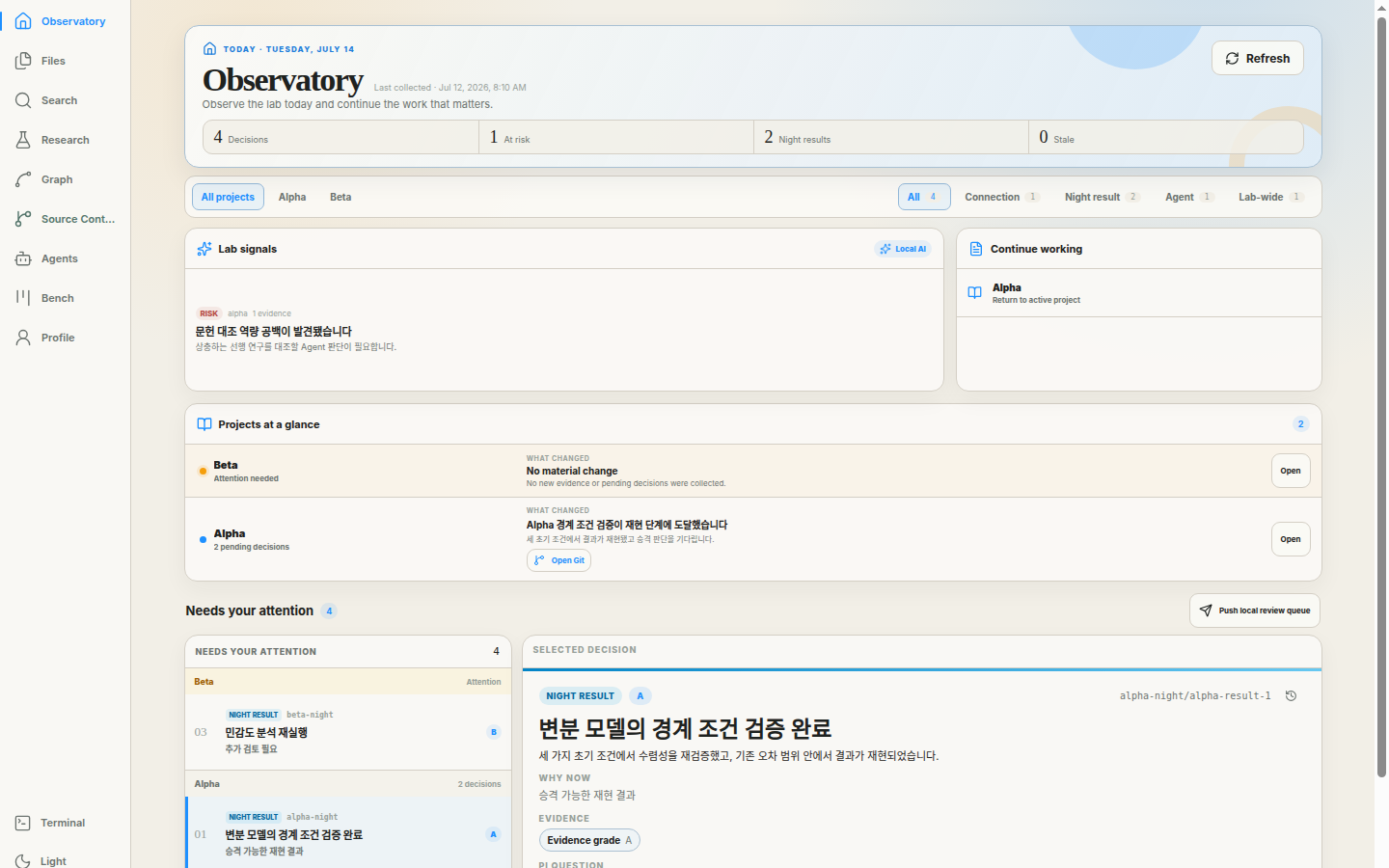Select the 변분 모델의 경계 조건 검증 완료 list item
This screenshot has height=868, width=1389.
pos(348,833)
